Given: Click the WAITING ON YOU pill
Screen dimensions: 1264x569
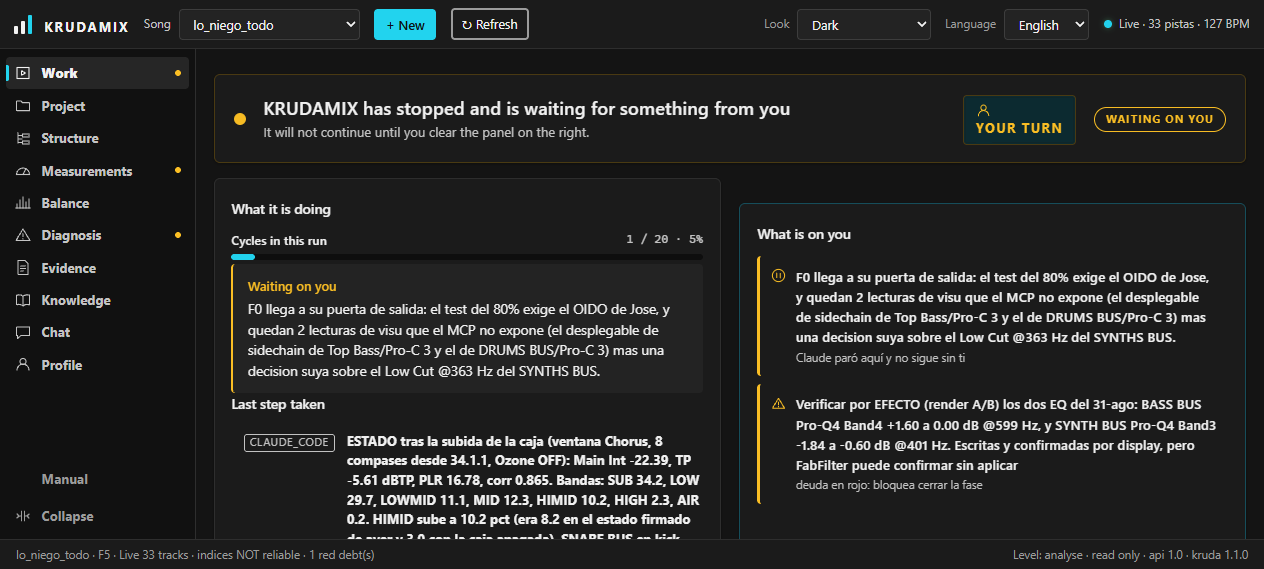Looking at the screenshot, I should tap(1159, 119).
